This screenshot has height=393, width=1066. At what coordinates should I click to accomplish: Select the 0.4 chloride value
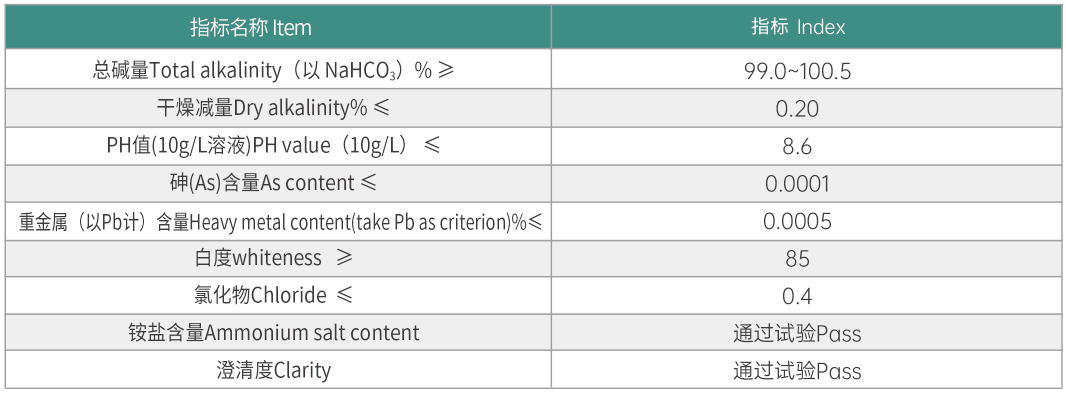(797, 297)
